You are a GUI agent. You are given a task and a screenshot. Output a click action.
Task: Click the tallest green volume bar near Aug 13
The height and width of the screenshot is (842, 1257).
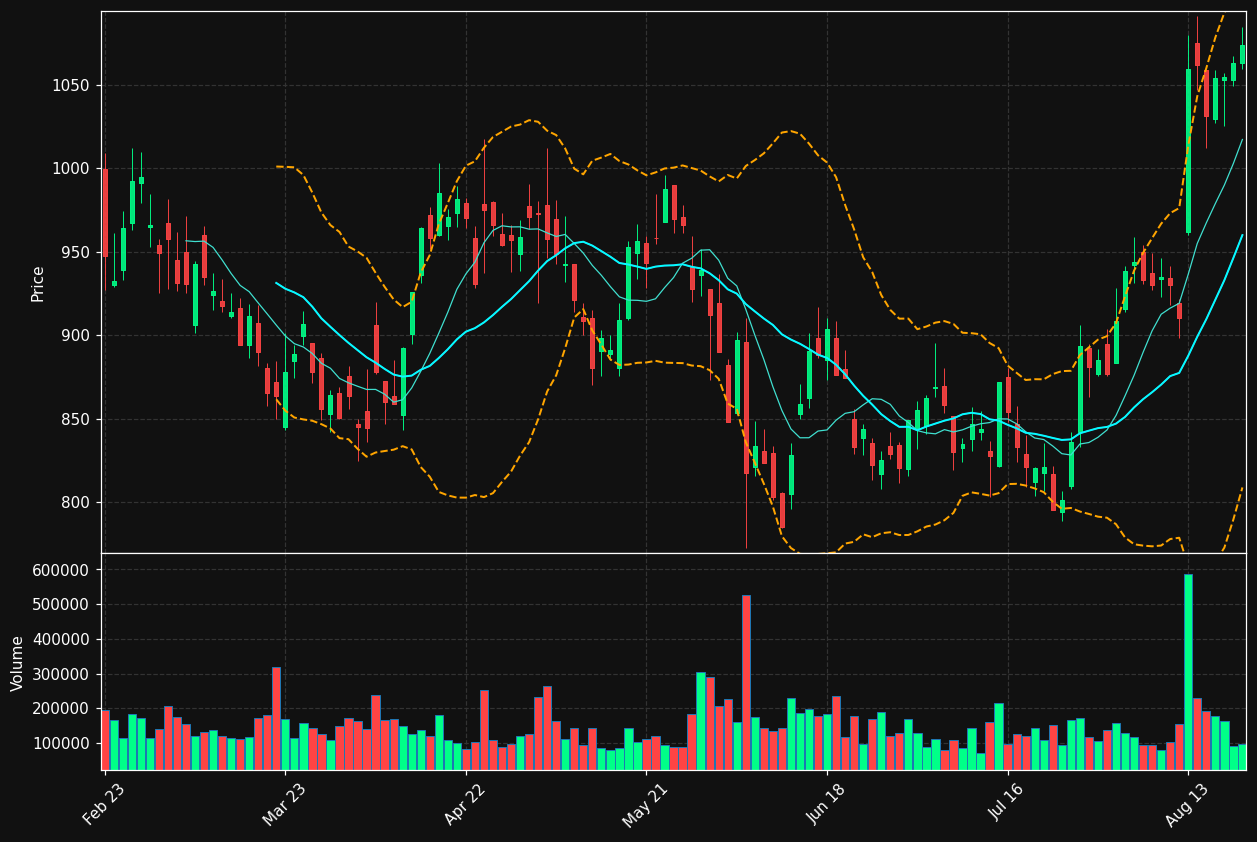coord(1188,672)
